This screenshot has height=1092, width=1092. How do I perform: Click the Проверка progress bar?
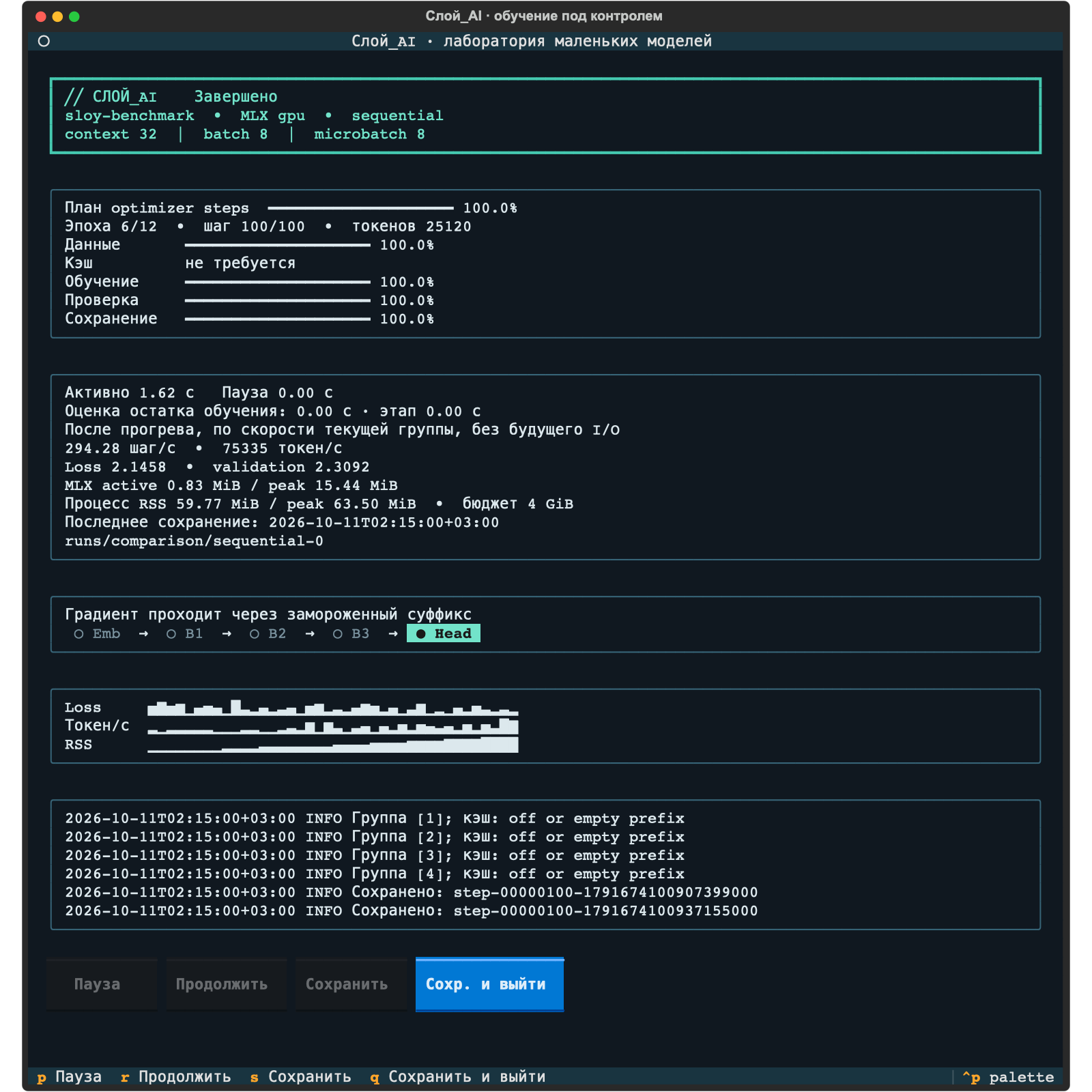tap(277, 300)
